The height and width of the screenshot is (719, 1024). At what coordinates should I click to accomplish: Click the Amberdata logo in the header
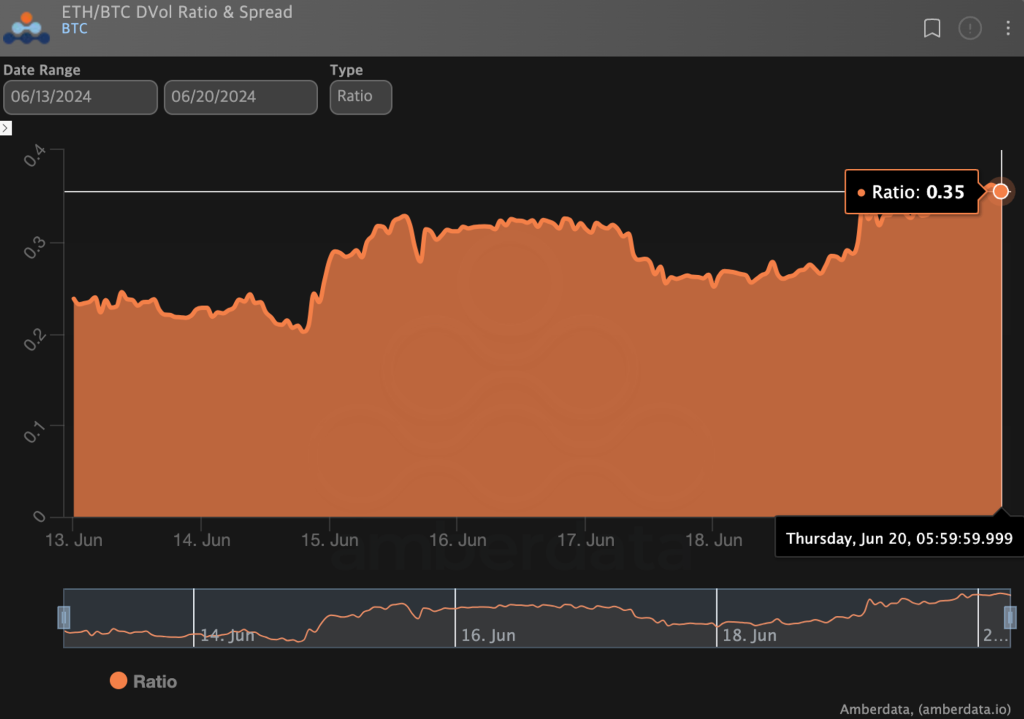click(28, 28)
